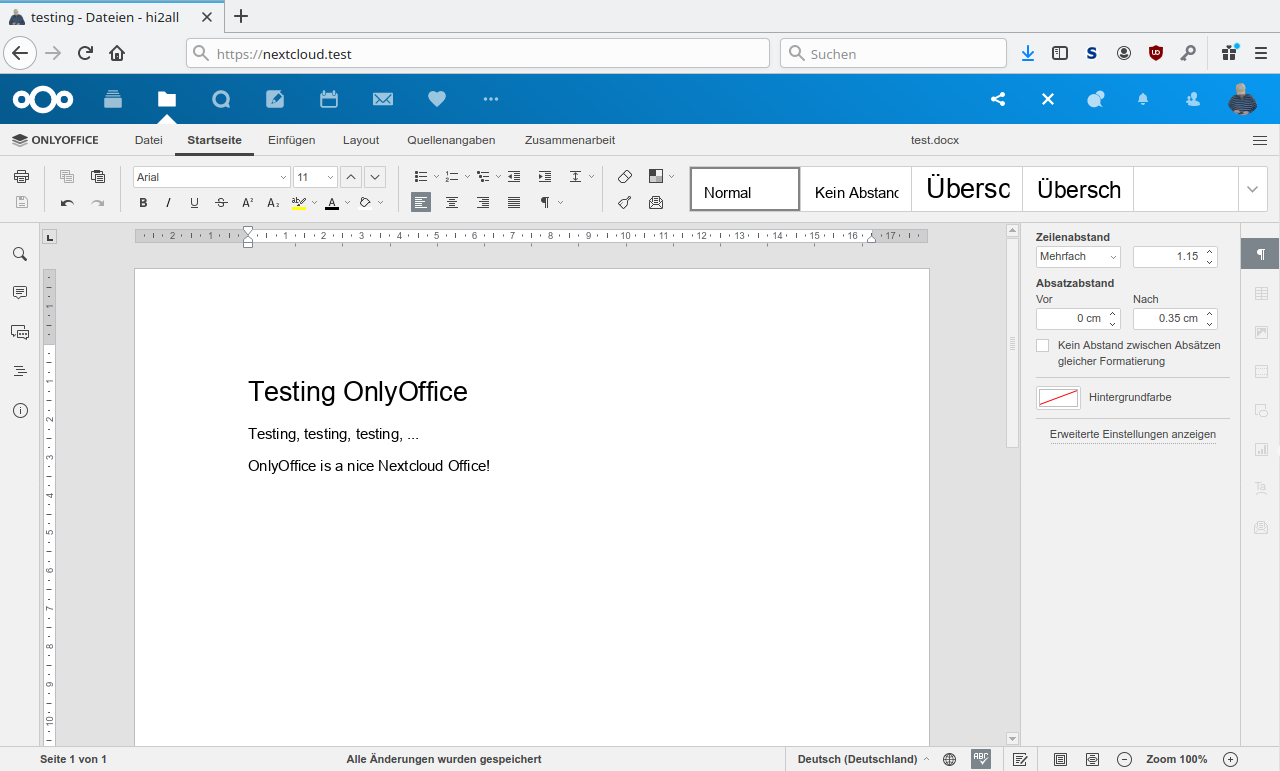This screenshot has width=1280, height=771.
Task: Increase font size button
Action: 351,177
